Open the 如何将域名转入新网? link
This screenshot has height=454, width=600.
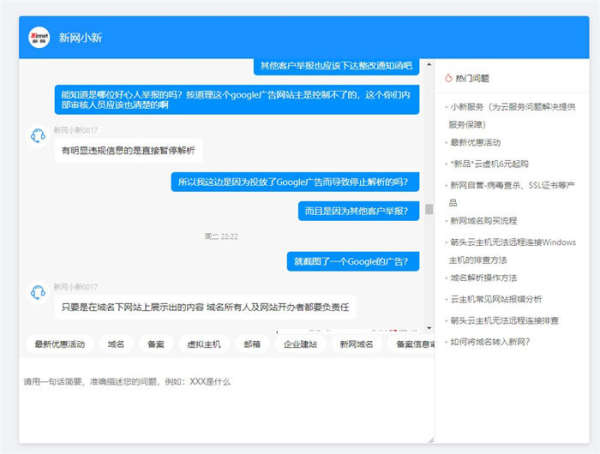pos(490,341)
